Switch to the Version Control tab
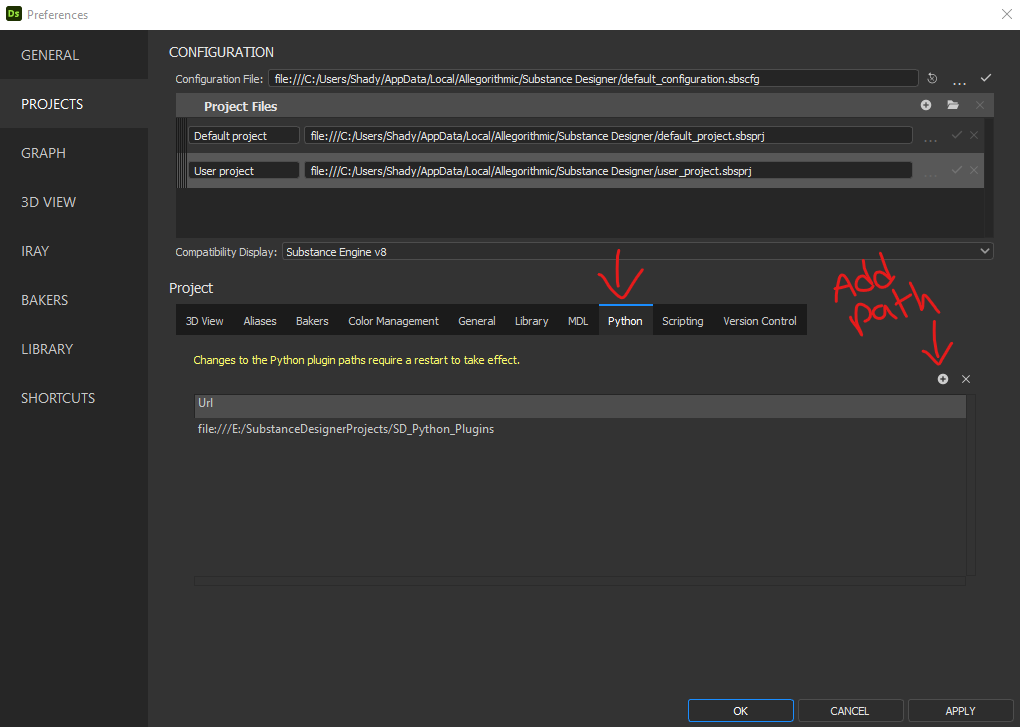The height and width of the screenshot is (727, 1020). pyautogui.click(x=760, y=321)
